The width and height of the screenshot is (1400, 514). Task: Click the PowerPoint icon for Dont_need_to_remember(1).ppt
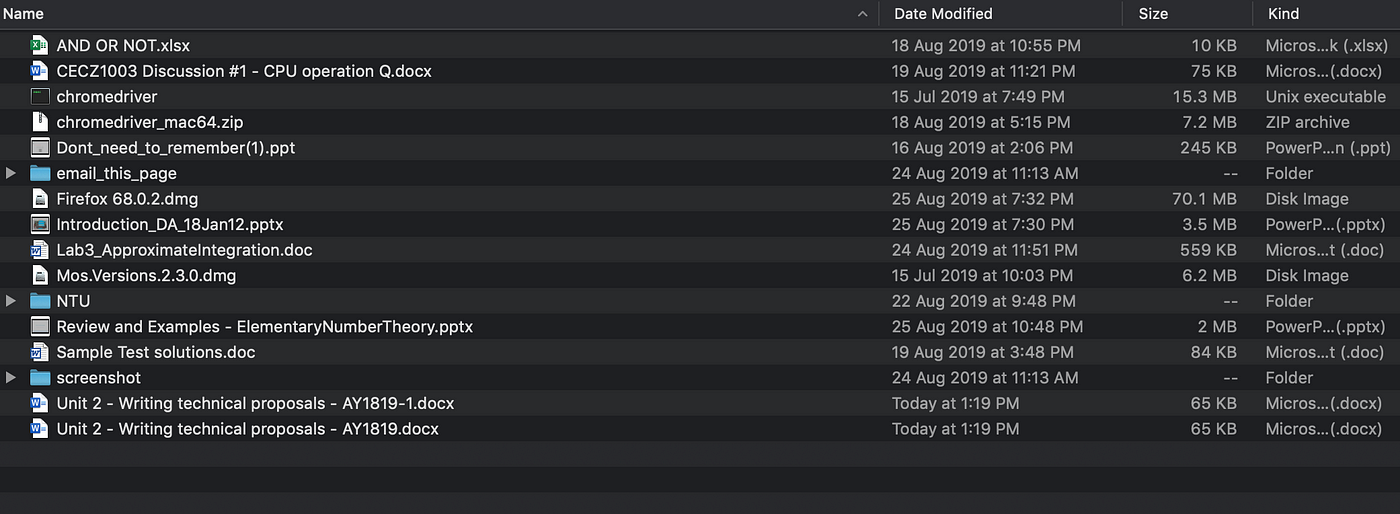(39, 148)
